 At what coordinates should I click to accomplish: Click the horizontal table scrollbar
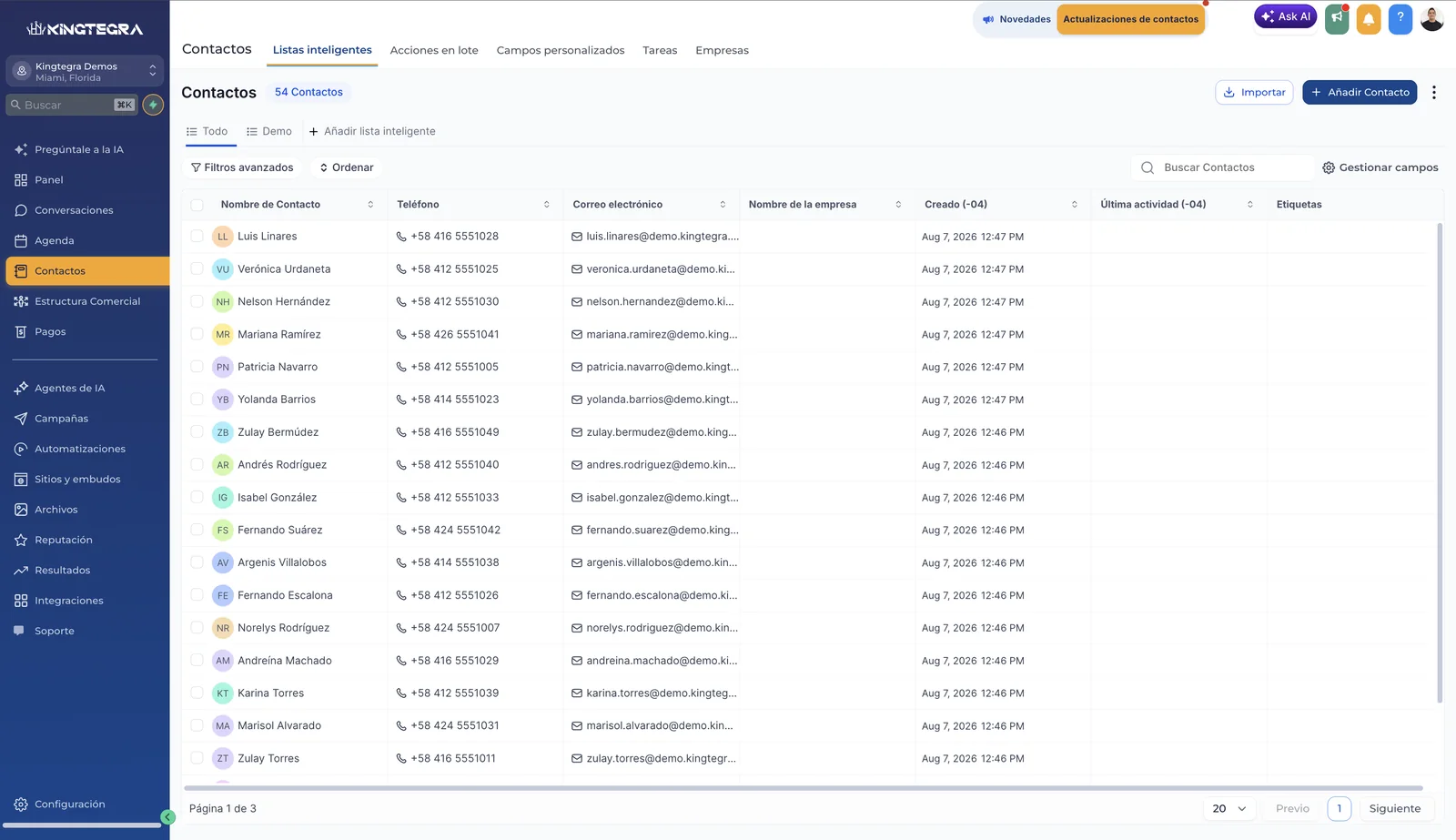pos(803,788)
